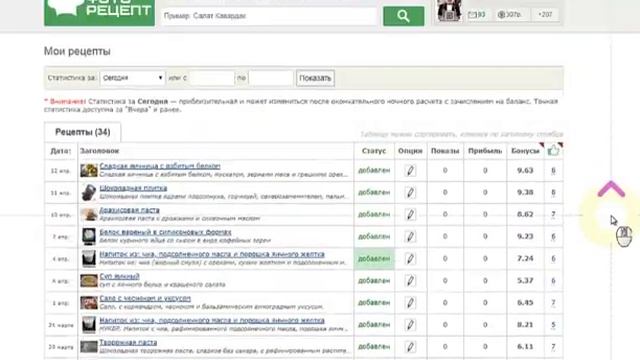
Task: Edit the Арахисовая паста recipe with the pencil icon
Action: 411,214
